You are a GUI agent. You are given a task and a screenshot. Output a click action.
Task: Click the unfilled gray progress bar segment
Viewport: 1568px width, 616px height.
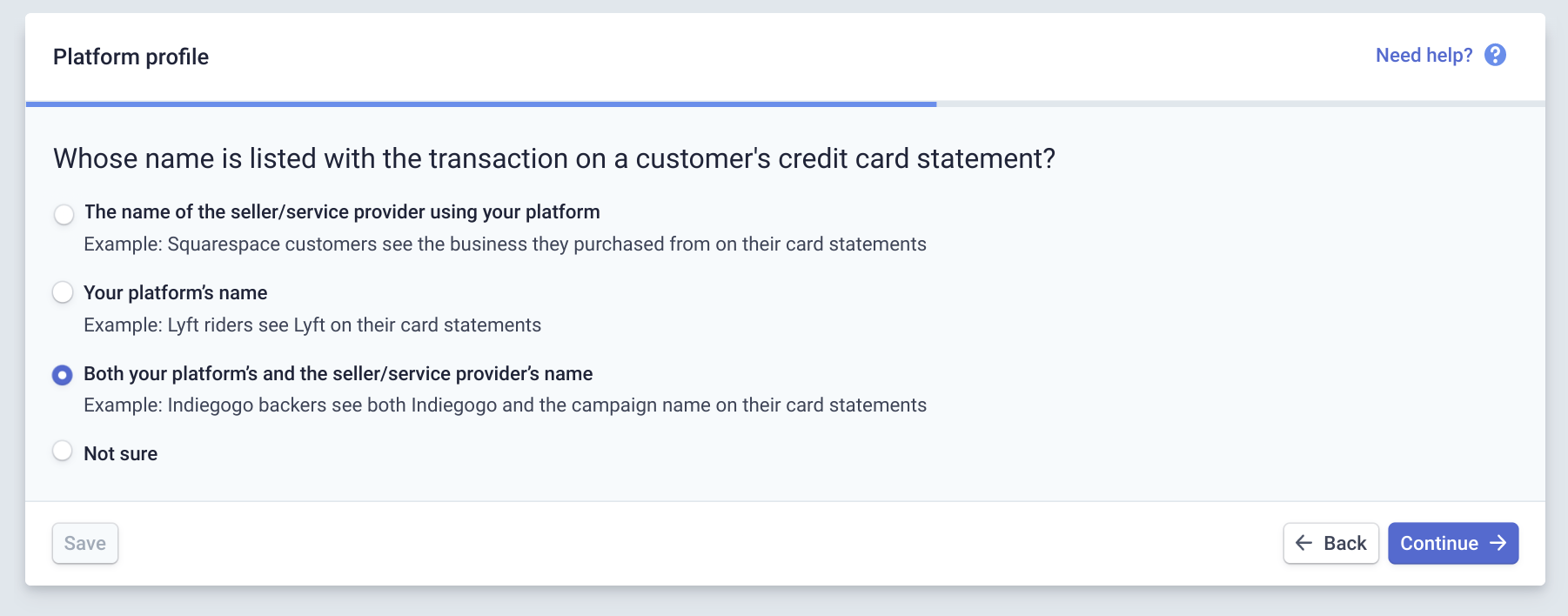point(1240,104)
